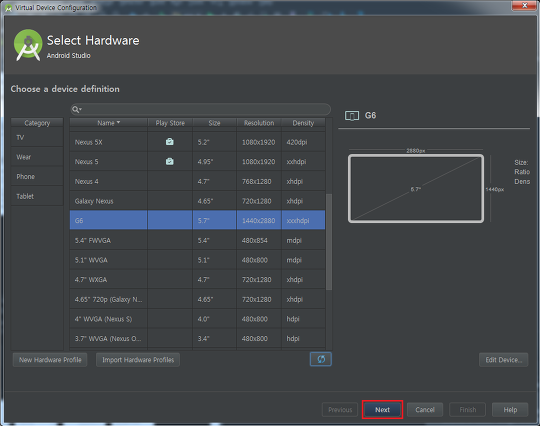
Task: Click Play Store icon in Nexus 5X row
Action: (170, 142)
